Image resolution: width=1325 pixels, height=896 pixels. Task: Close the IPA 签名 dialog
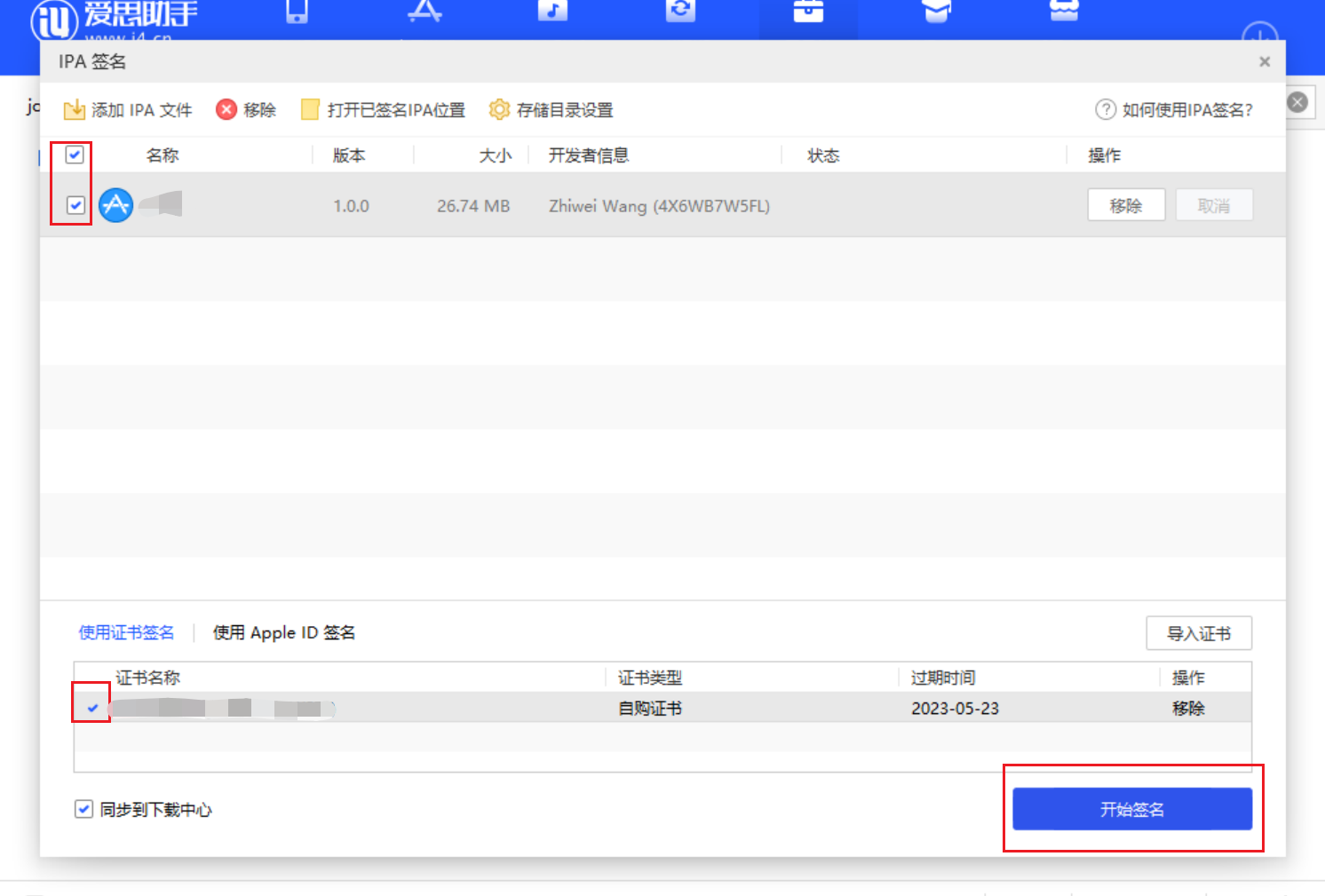point(1265,61)
